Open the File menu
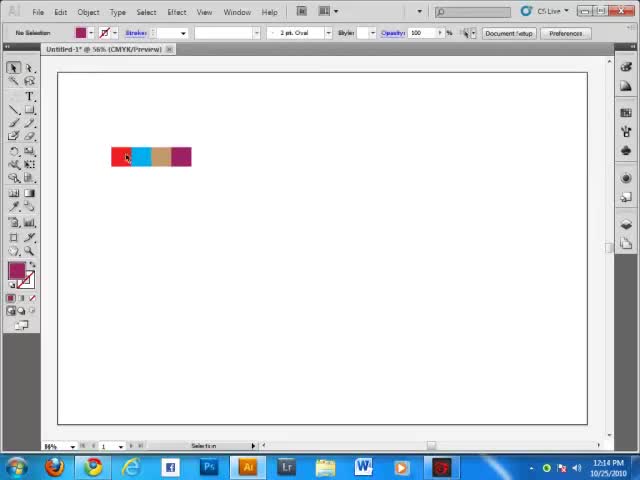This screenshot has height=480, width=640. [x=38, y=12]
